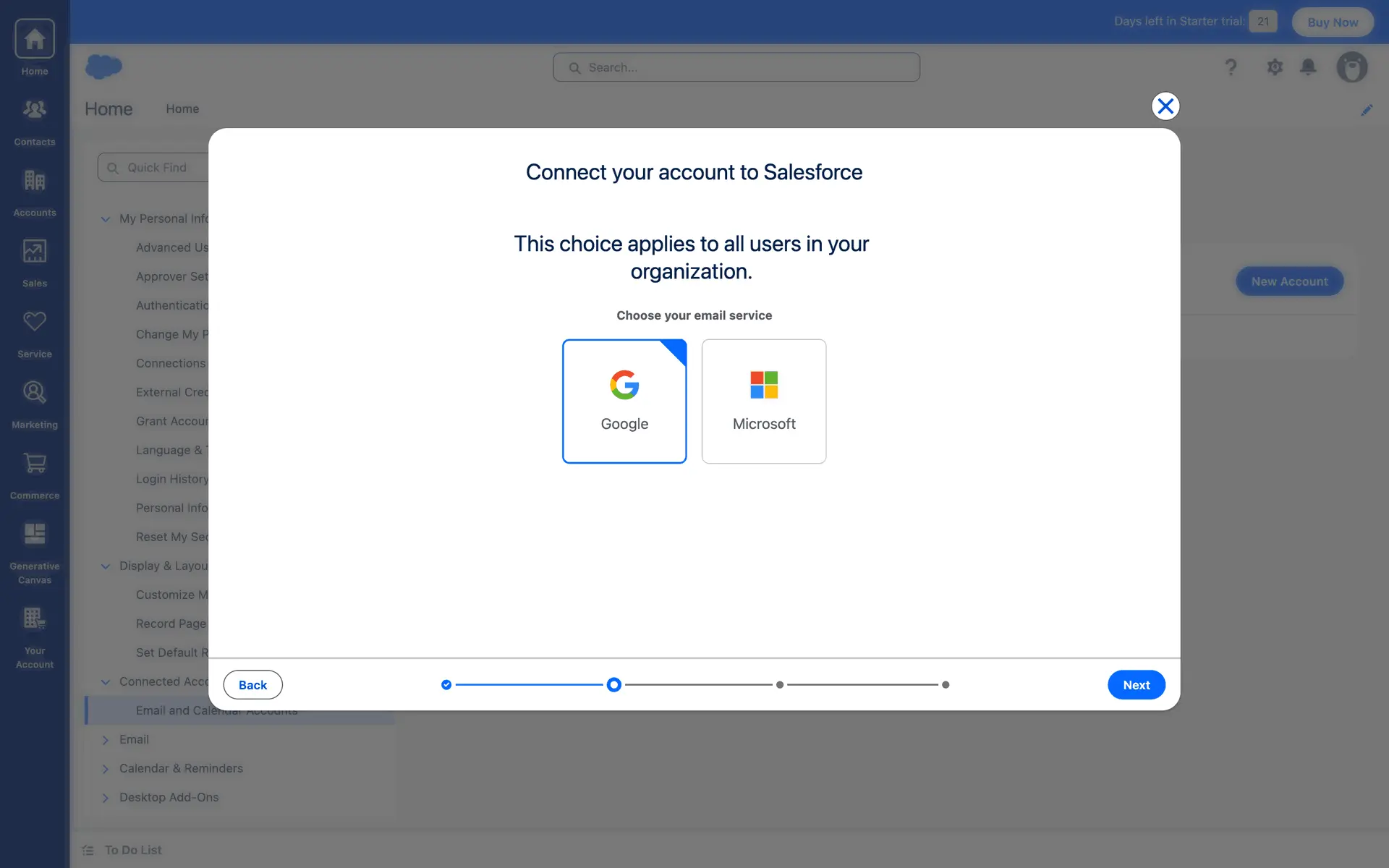The image size is (1389, 868).
Task: Click the notifications bell icon
Action: [x=1308, y=67]
